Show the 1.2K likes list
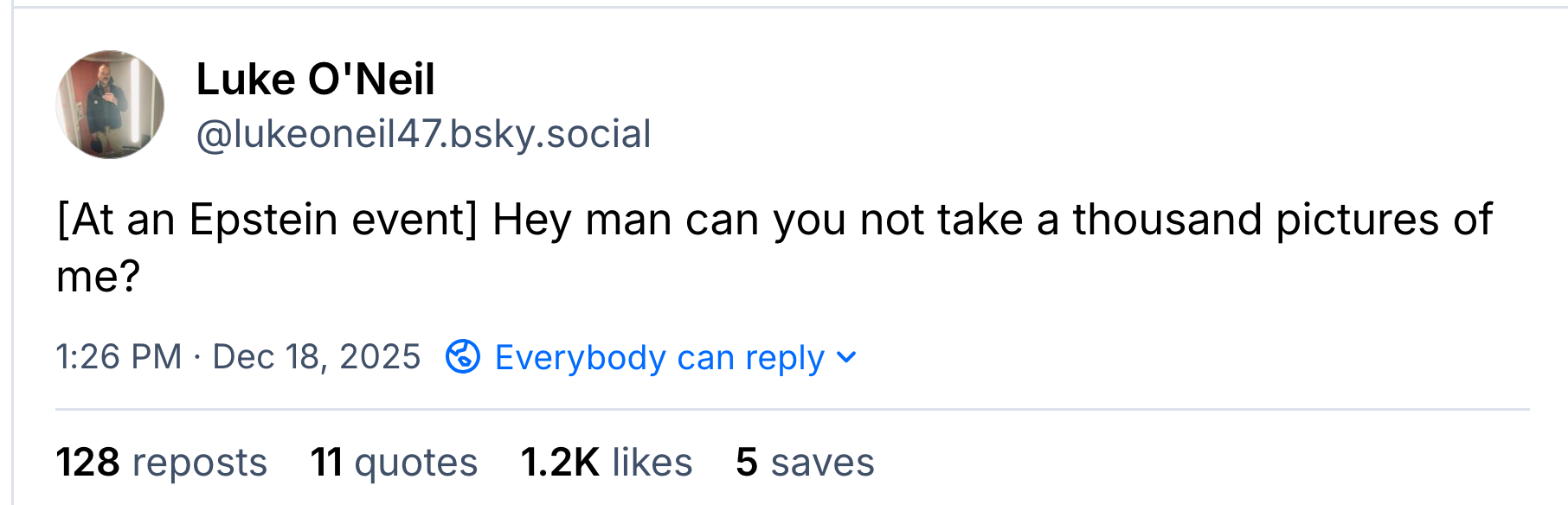This screenshot has width=1568, height=505. click(x=606, y=462)
